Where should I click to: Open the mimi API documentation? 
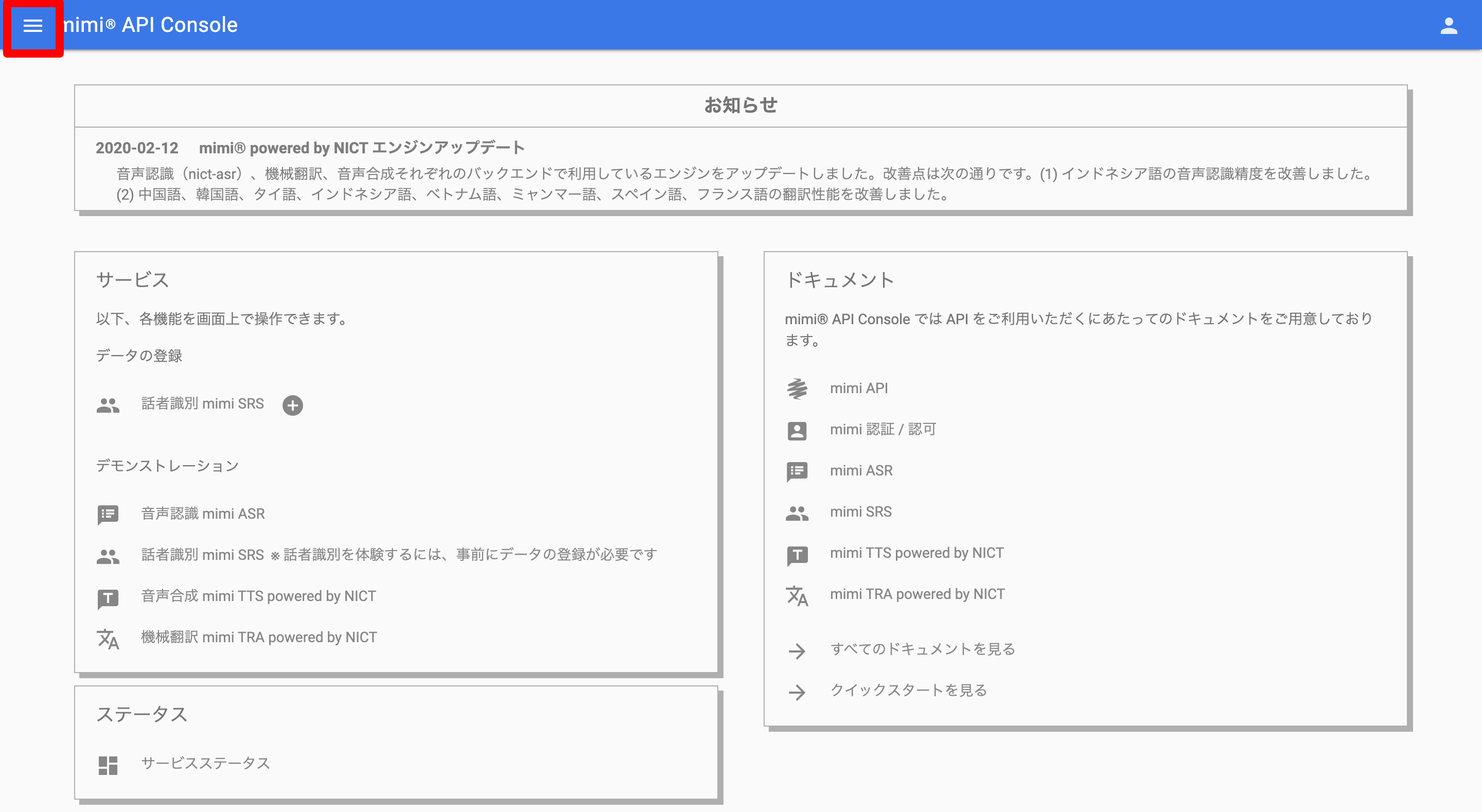pyautogui.click(x=858, y=388)
